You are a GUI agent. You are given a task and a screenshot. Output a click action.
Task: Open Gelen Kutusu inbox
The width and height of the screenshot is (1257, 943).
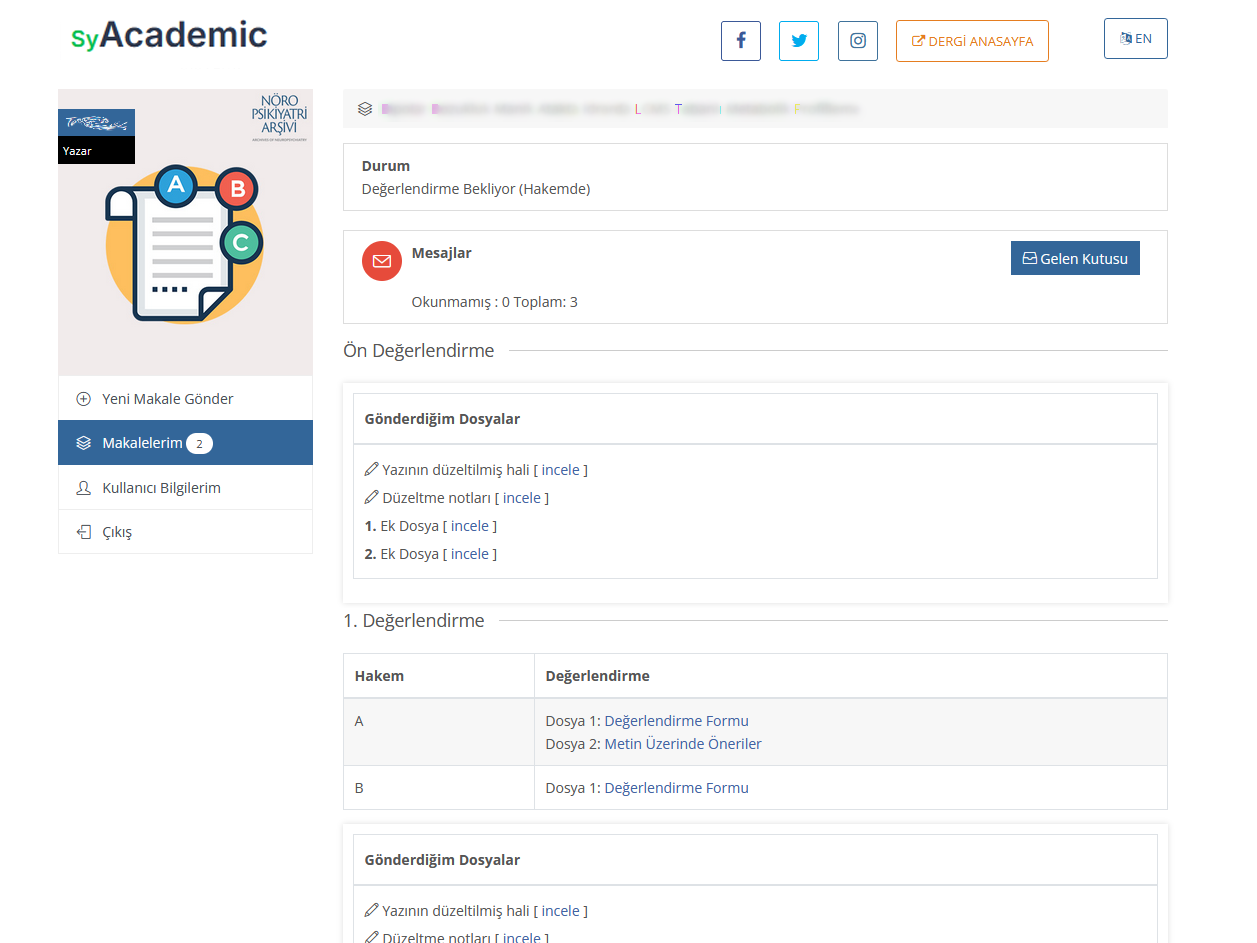click(x=1075, y=258)
